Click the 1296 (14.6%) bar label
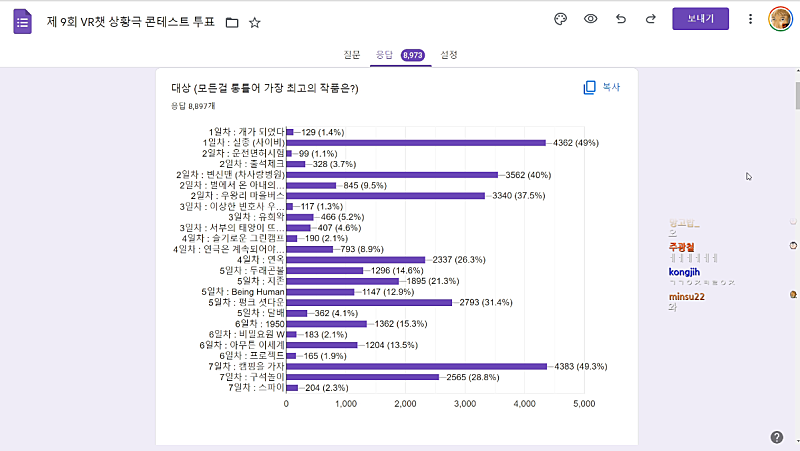Image resolution: width=800 pixels, height=451 pixels. [x=397, y=270]
